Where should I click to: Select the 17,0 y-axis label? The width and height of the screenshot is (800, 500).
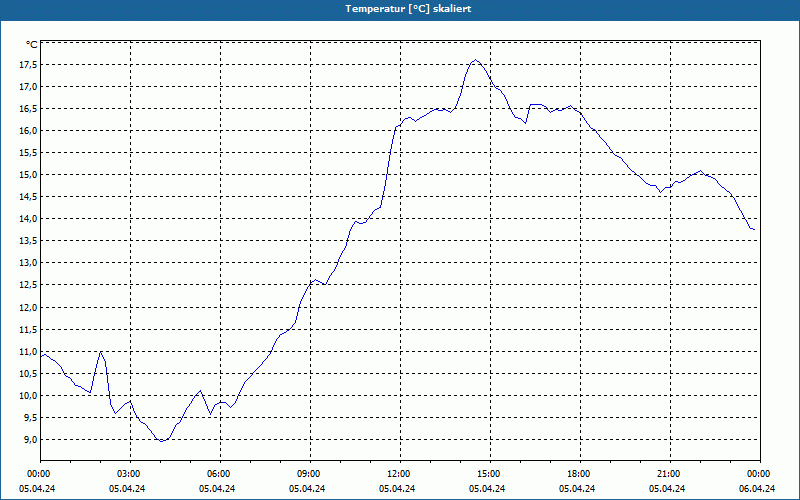coord(29,87)
